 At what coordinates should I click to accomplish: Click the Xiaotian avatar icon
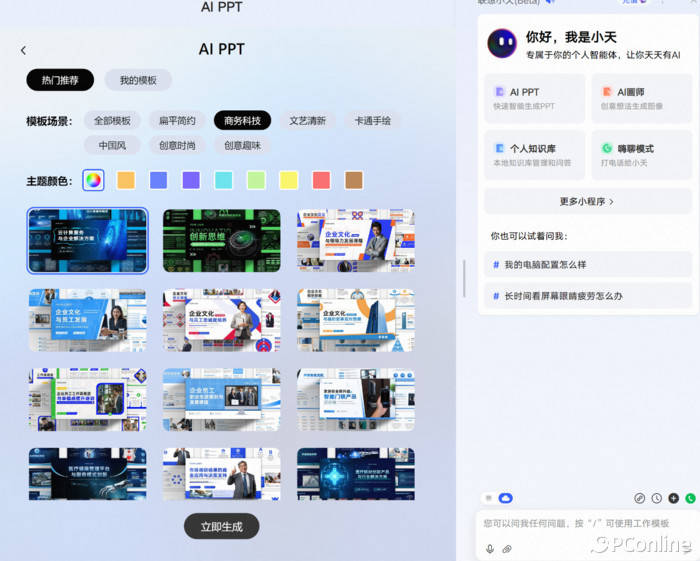point(502,43)
